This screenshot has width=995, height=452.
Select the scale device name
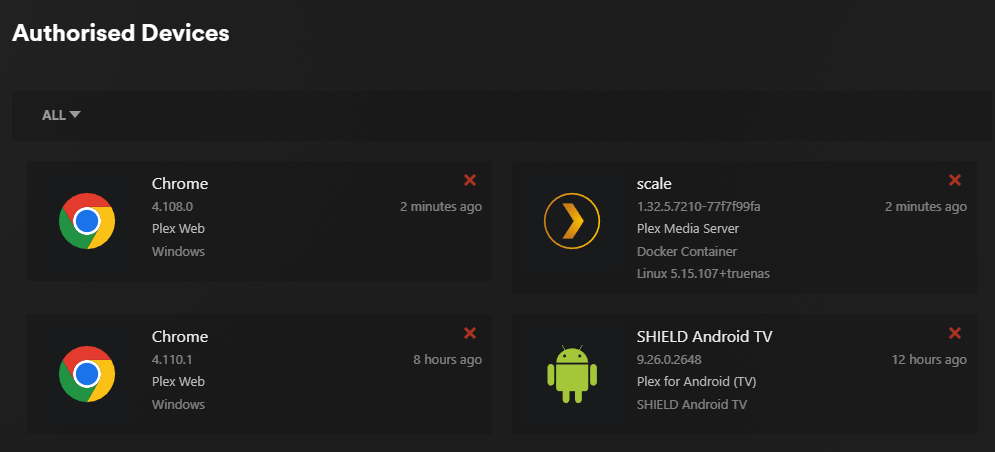click(x=654, y=183)
